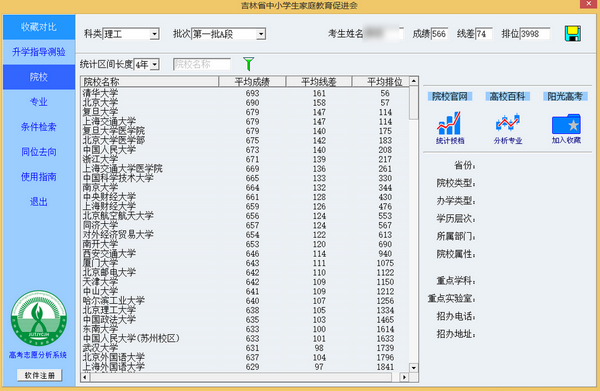Open the 统计报告 bar chart icon

(450, 128)
